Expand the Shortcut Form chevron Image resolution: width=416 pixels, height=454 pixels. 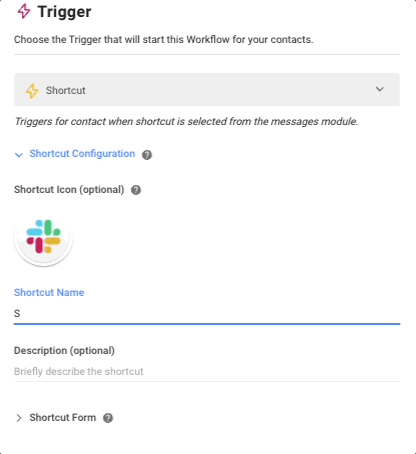pos(19,418)
